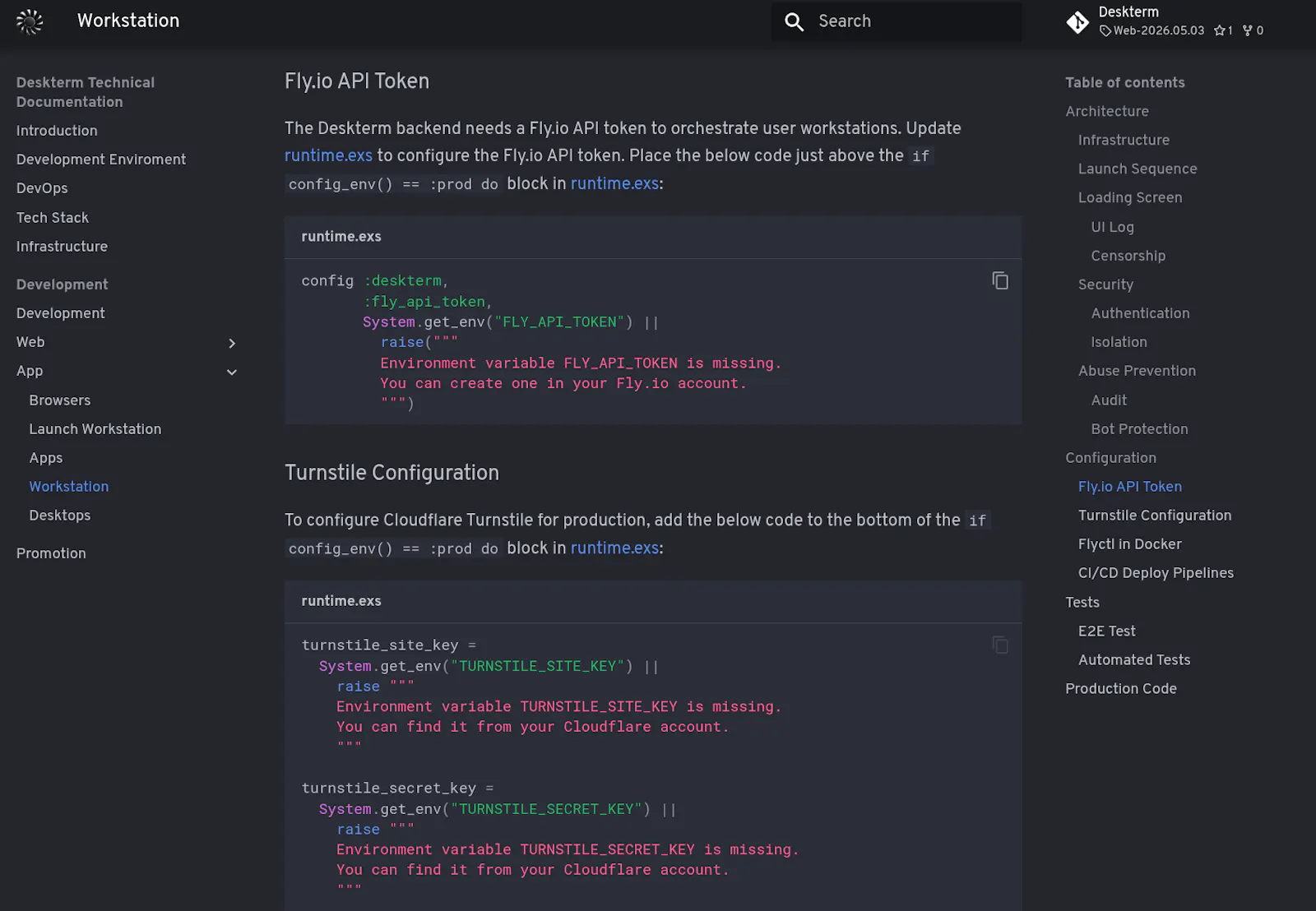Image resolution: width=1316 pixels, height=911 pixels.
Task: Jump to Abuse Prevention section
Action: click(1137, 371)
